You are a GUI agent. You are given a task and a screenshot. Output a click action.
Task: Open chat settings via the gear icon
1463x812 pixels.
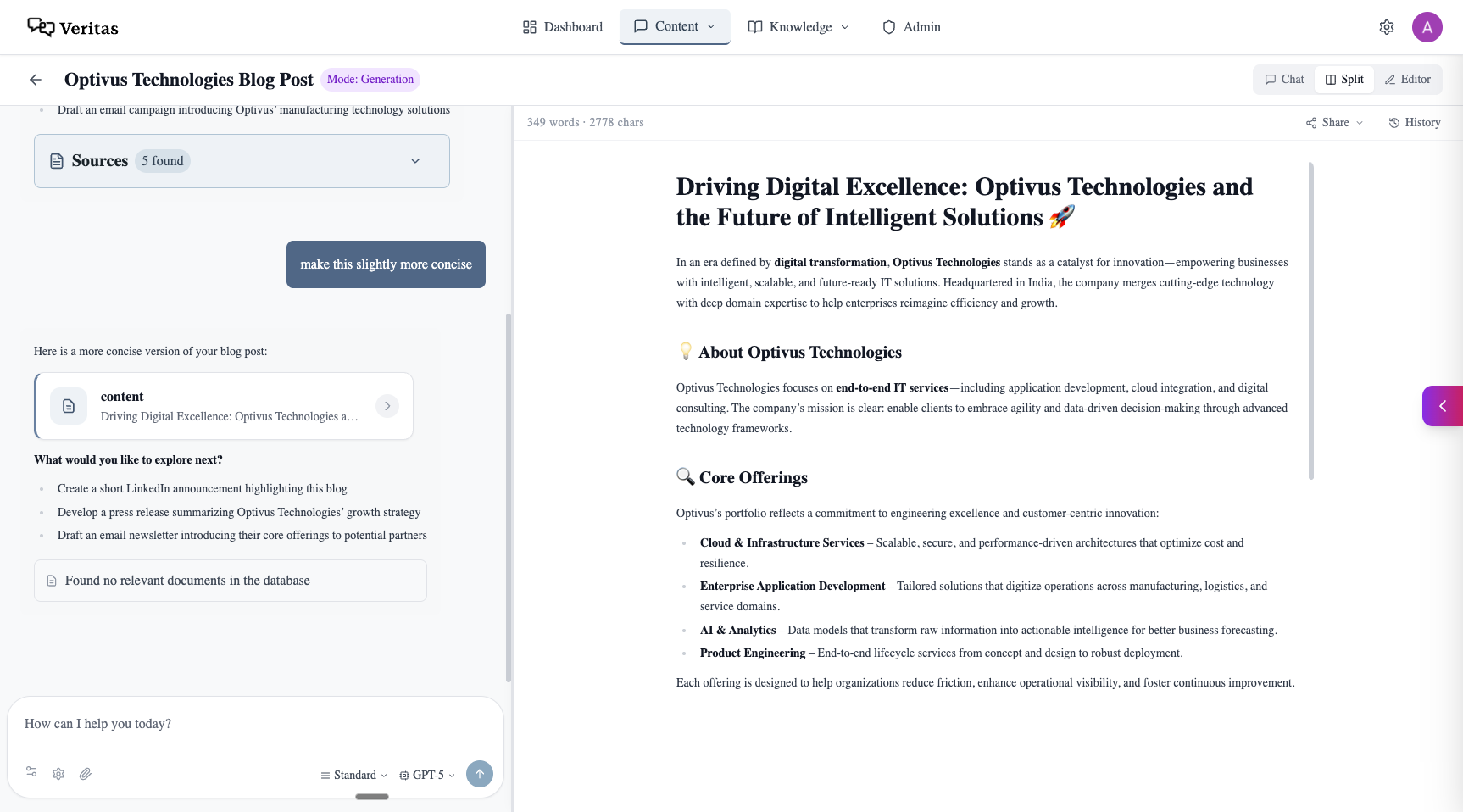point(58,774)
